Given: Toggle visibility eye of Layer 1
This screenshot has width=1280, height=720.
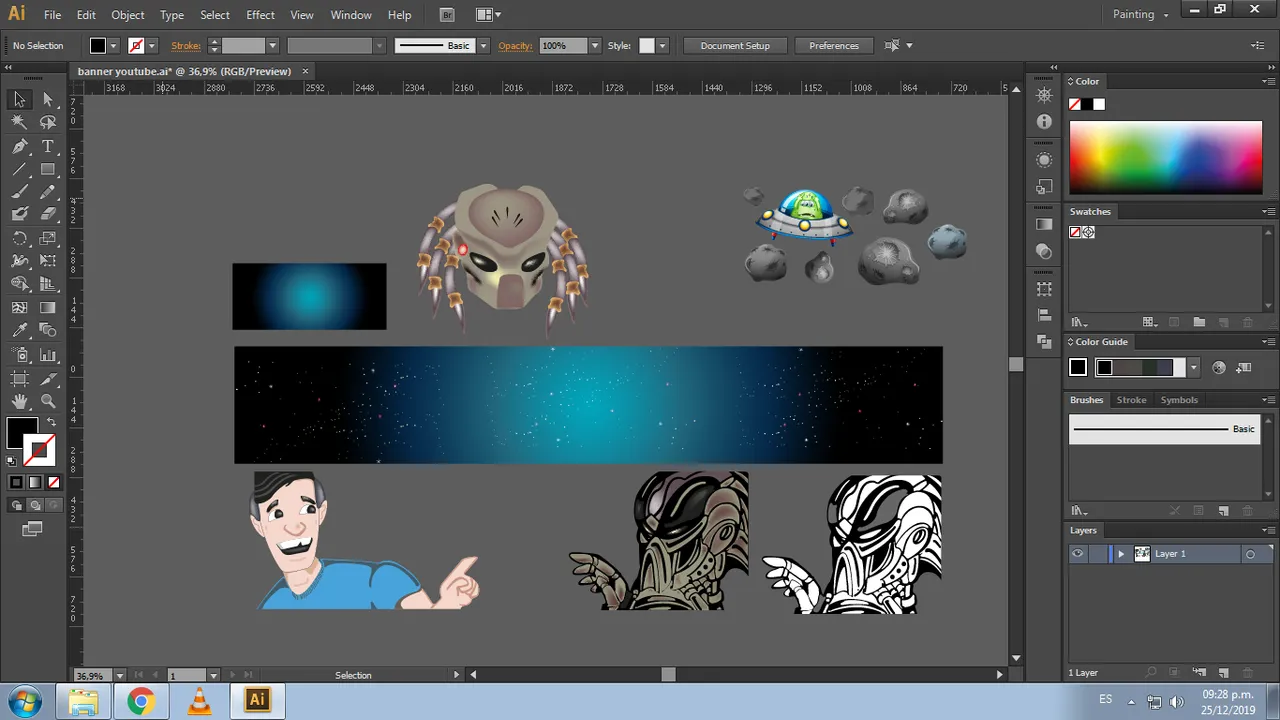Looking at the screenshot, I should point(1077,554).
